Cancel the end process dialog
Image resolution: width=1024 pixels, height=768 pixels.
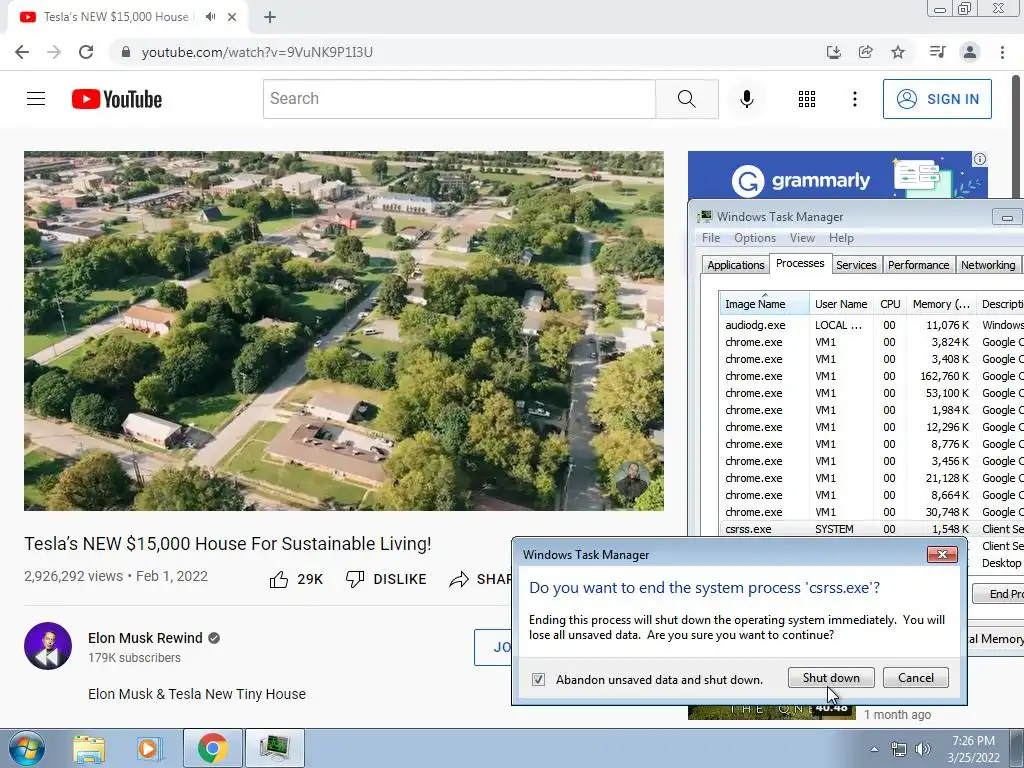(x=916, y=677)
